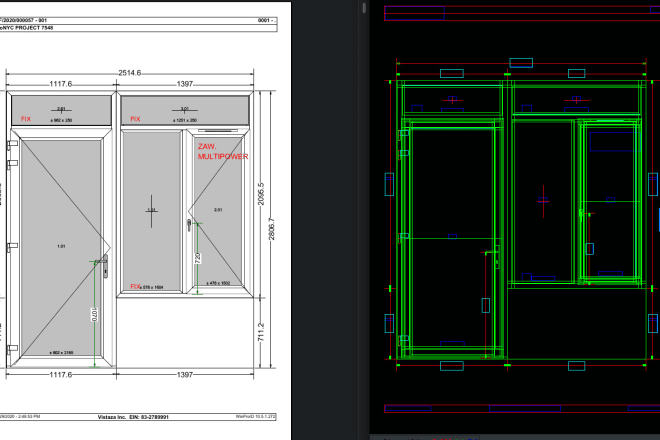Select the ZAW. MULTIPOWER red annotation
The image size is (660, 440).
222,152
